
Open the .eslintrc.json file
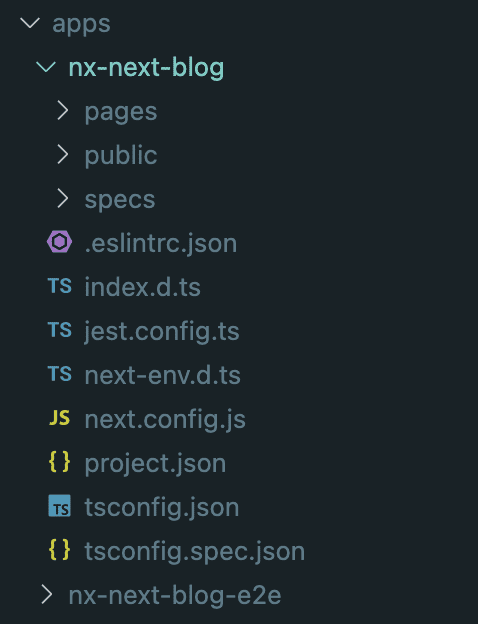pyautogui.click(x=161, y=243)
